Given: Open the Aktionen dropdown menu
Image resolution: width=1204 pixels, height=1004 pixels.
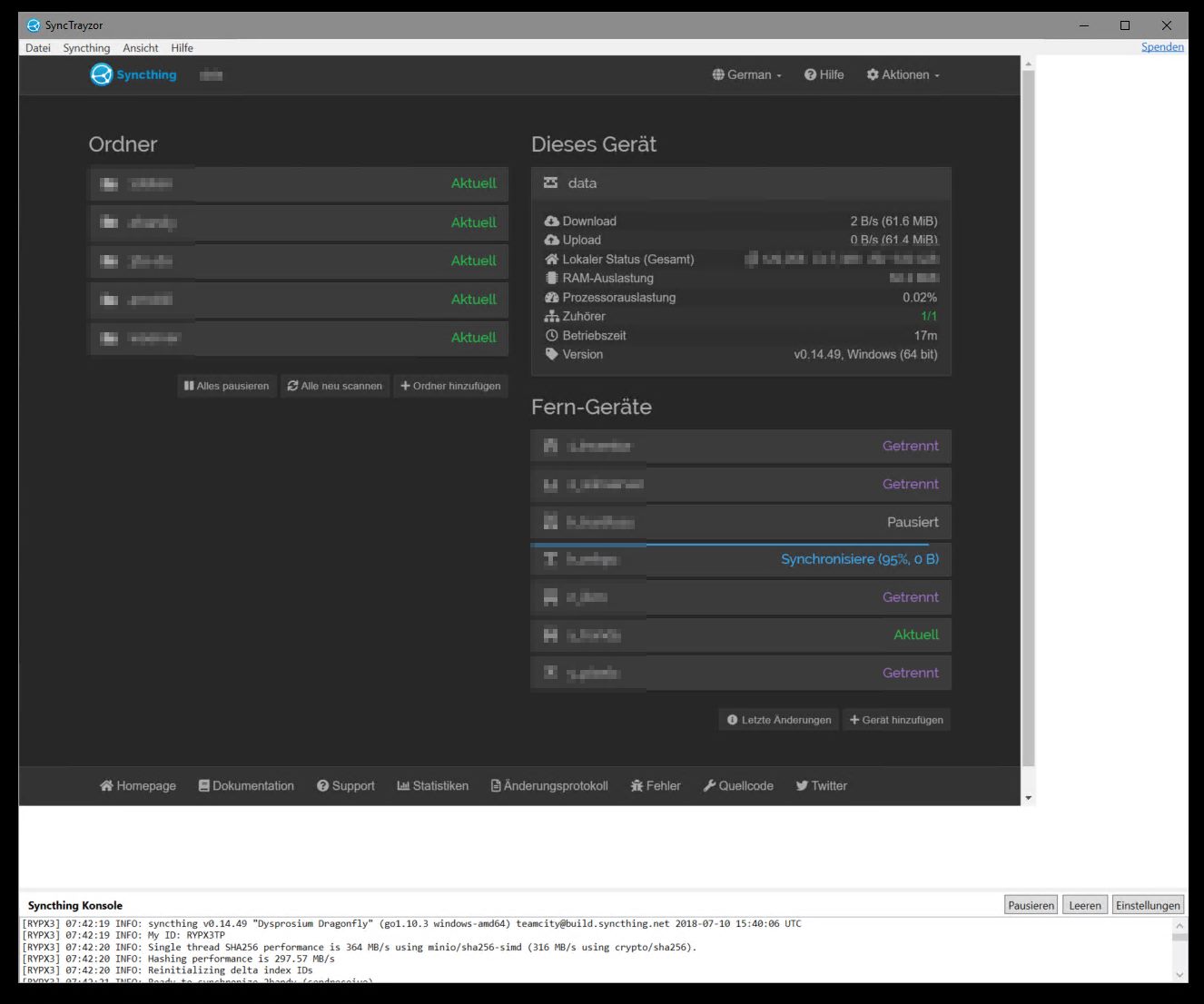Looking at the screenshot, I should [x=903, y=74].
